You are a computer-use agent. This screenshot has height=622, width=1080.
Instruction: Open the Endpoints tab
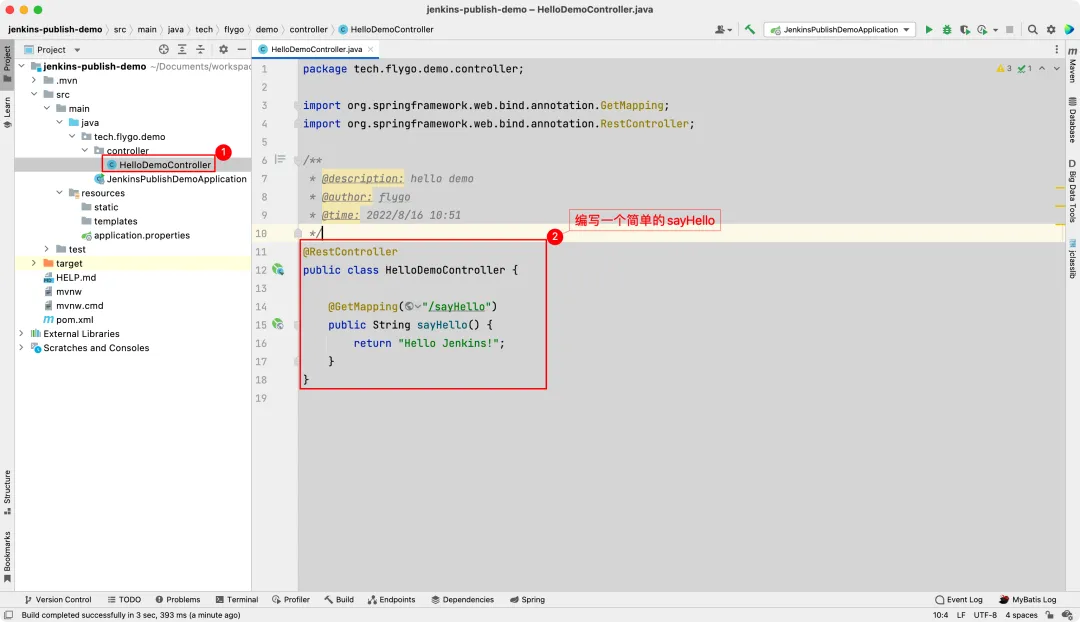tap(391, 600)
